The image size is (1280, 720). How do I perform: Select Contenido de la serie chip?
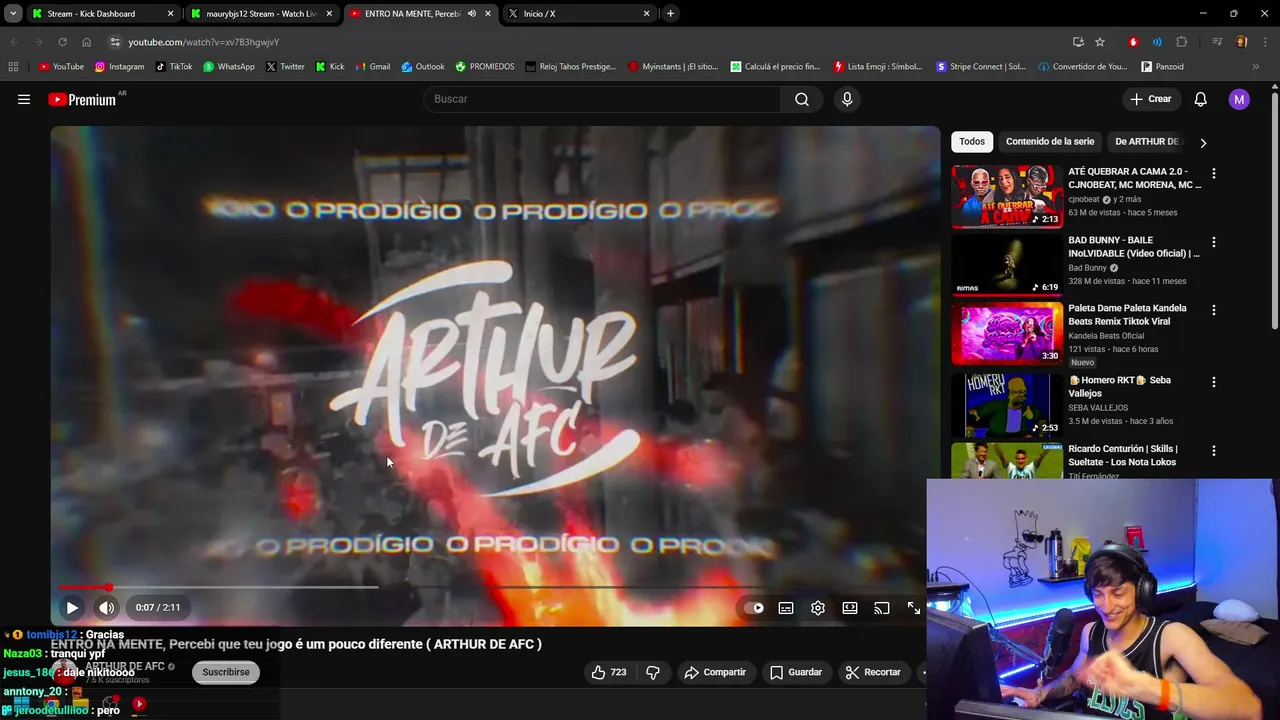coord(1050,142)
